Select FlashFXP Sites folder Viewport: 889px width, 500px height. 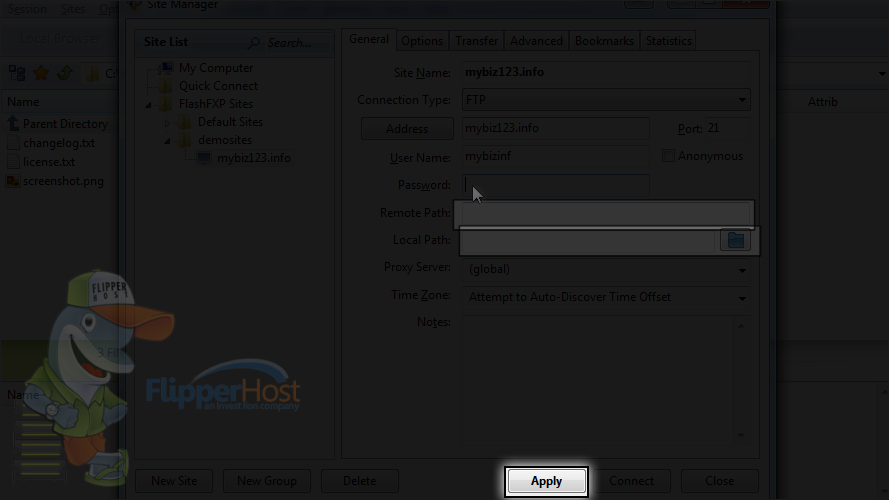tap(215, 104)
